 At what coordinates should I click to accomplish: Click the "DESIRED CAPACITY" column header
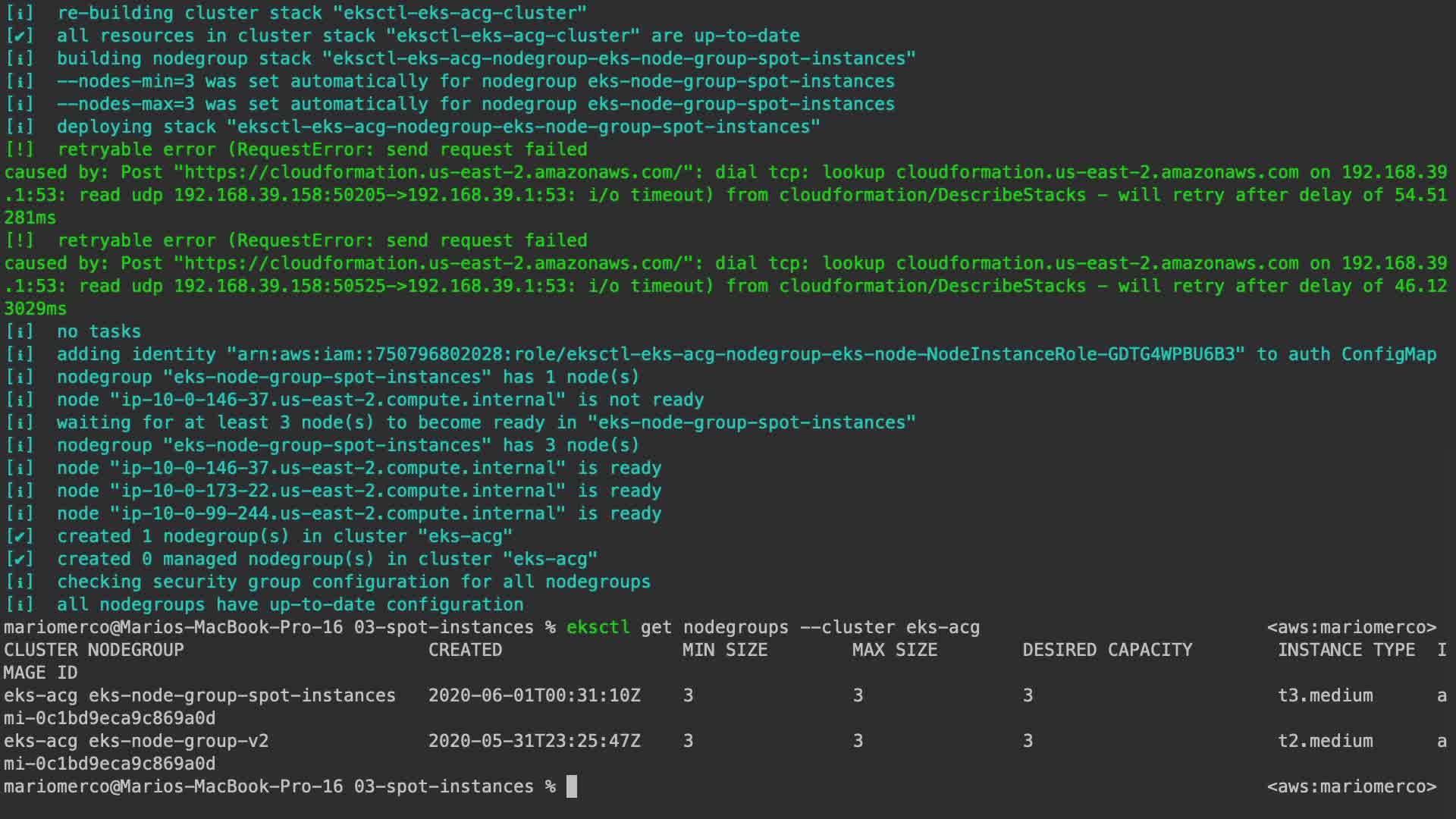coord(1107,650)
